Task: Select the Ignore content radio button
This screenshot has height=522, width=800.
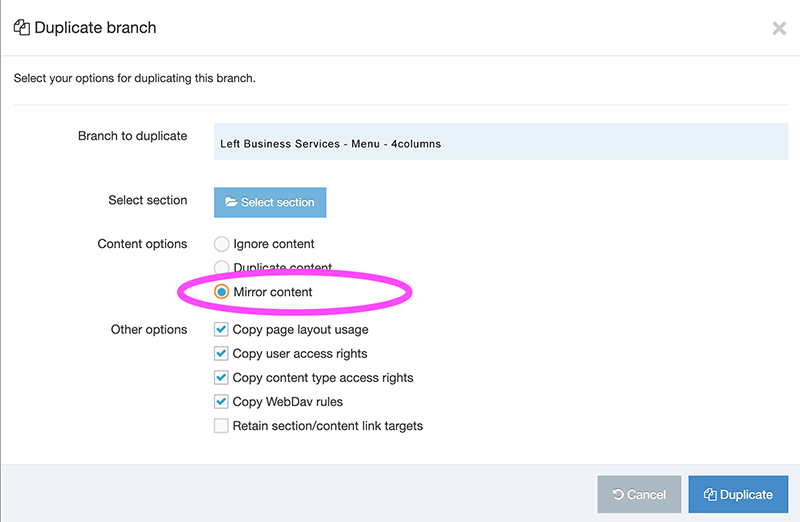Action: point(222,244)
